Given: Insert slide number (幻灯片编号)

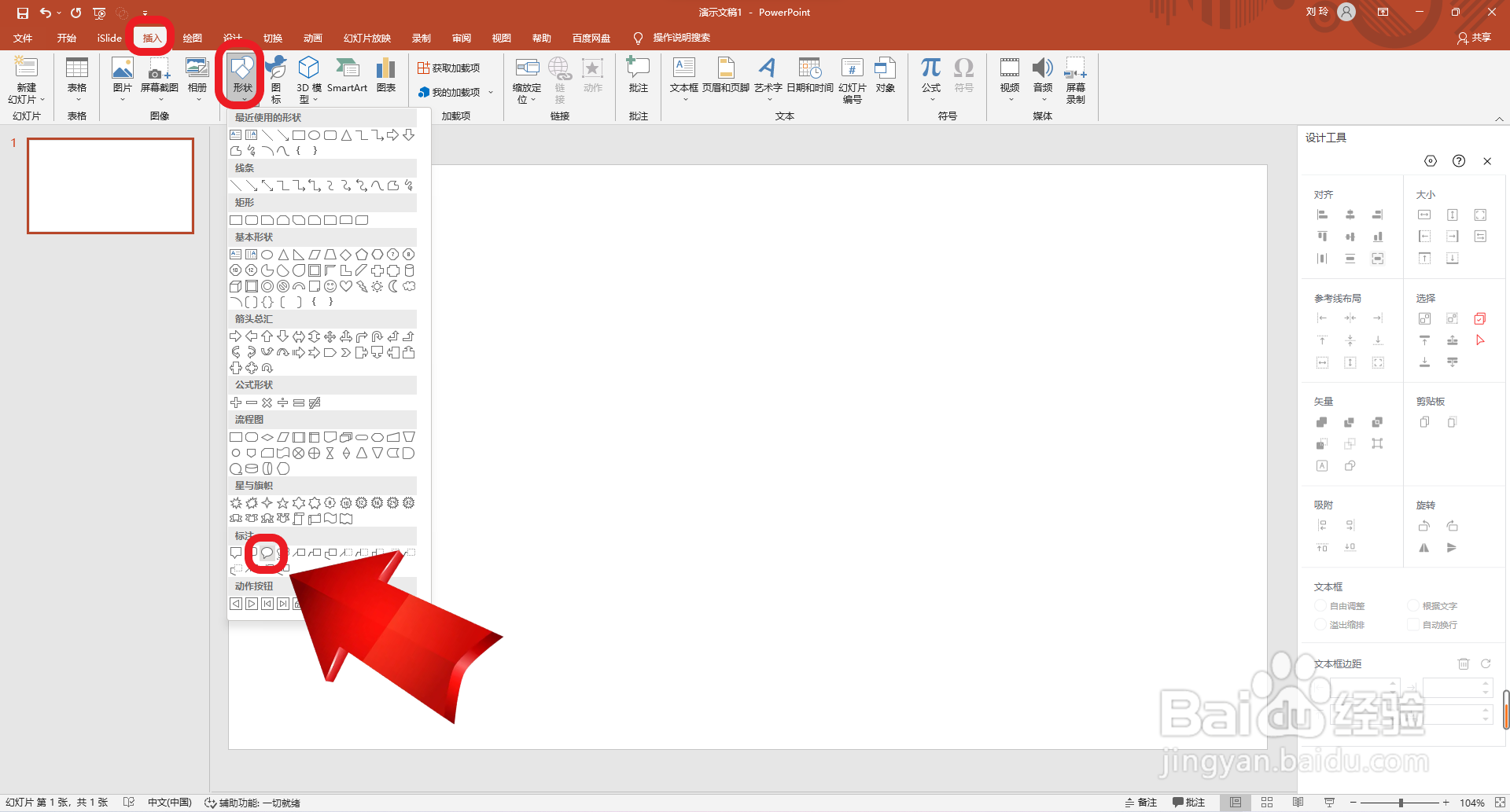Looking at the screenshot, I should pyautogui.click(x=853, y=79).
